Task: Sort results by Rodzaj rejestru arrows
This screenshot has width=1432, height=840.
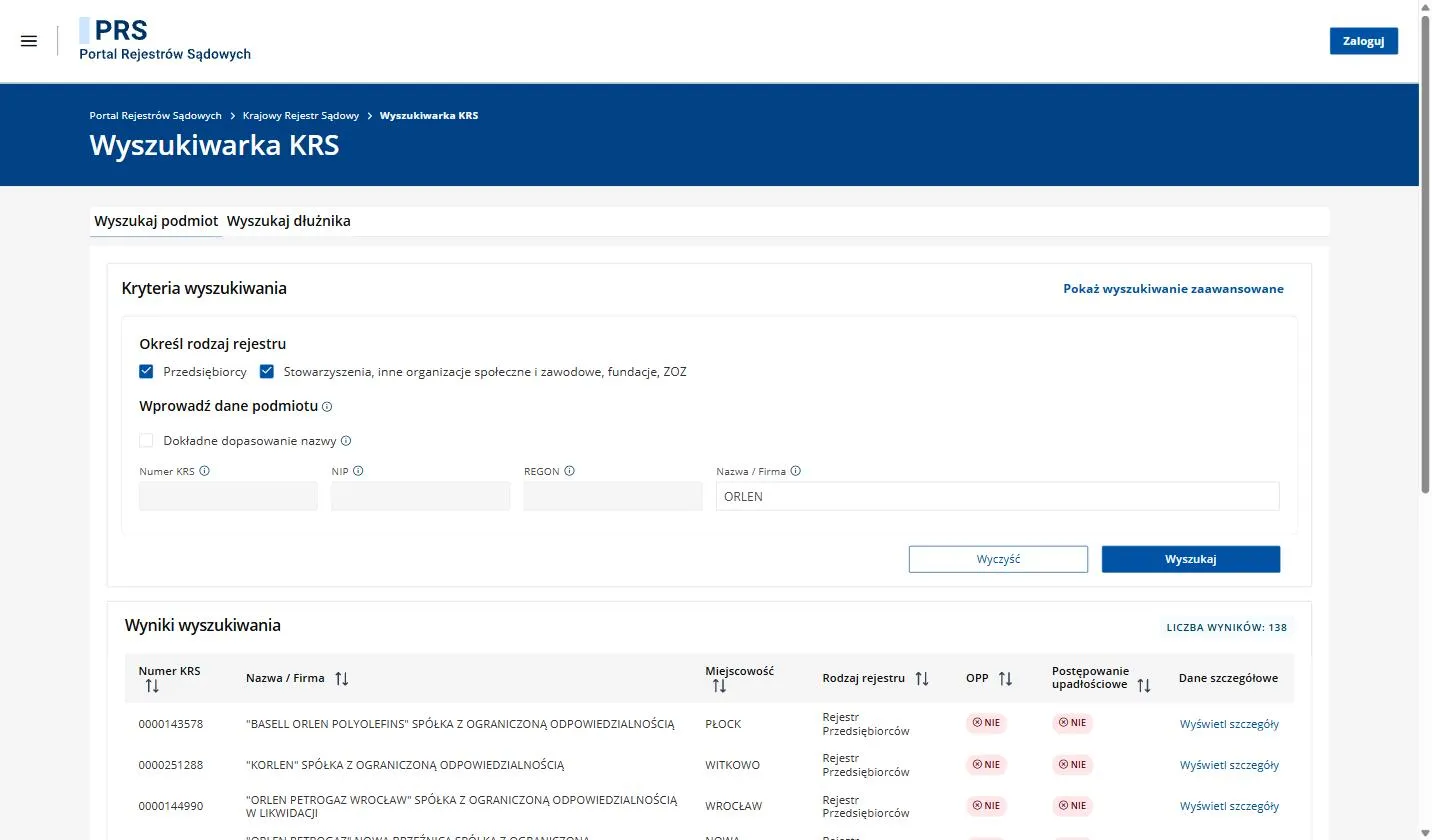Action: [922, 678]
